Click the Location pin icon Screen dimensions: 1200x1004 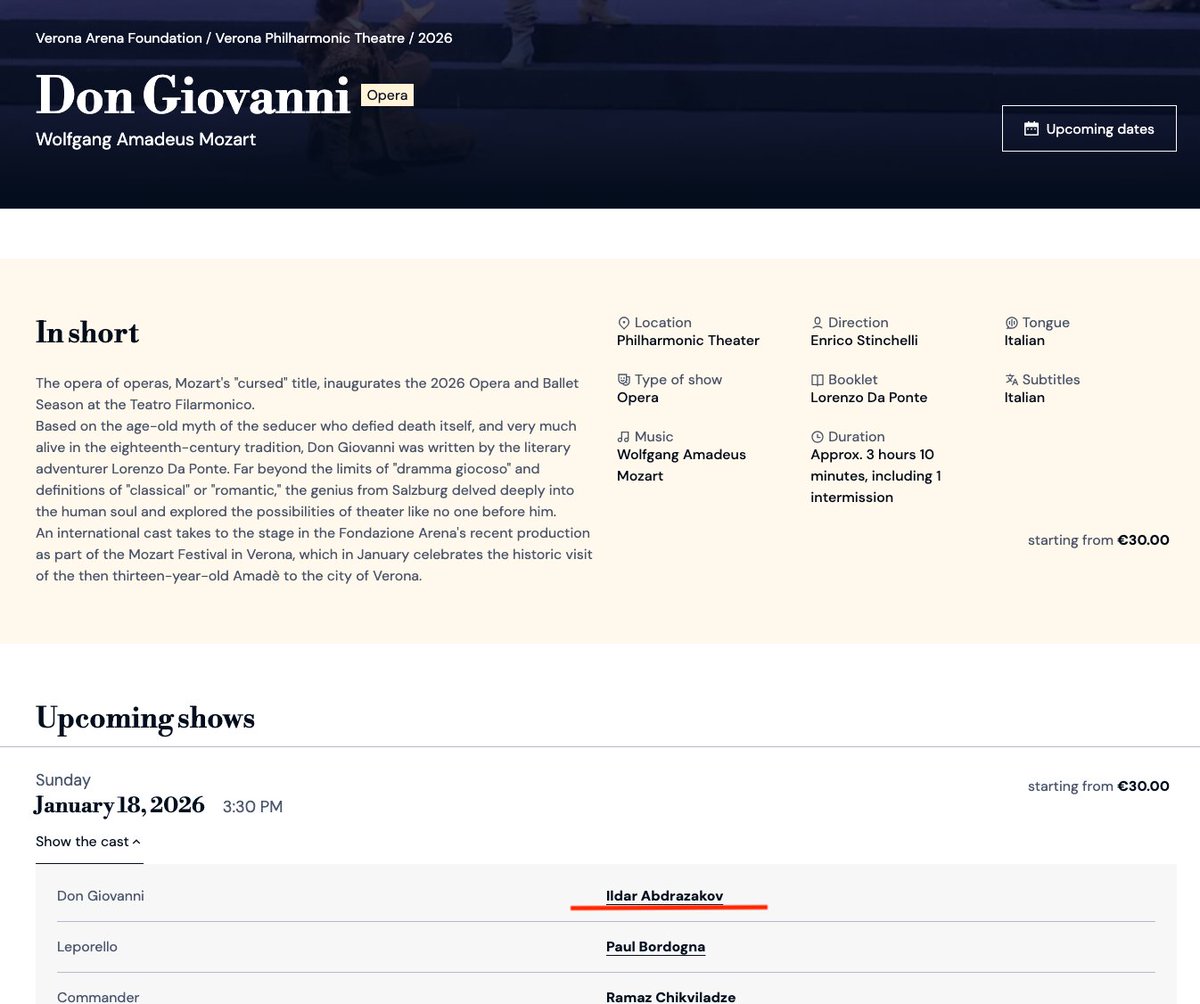624,323
